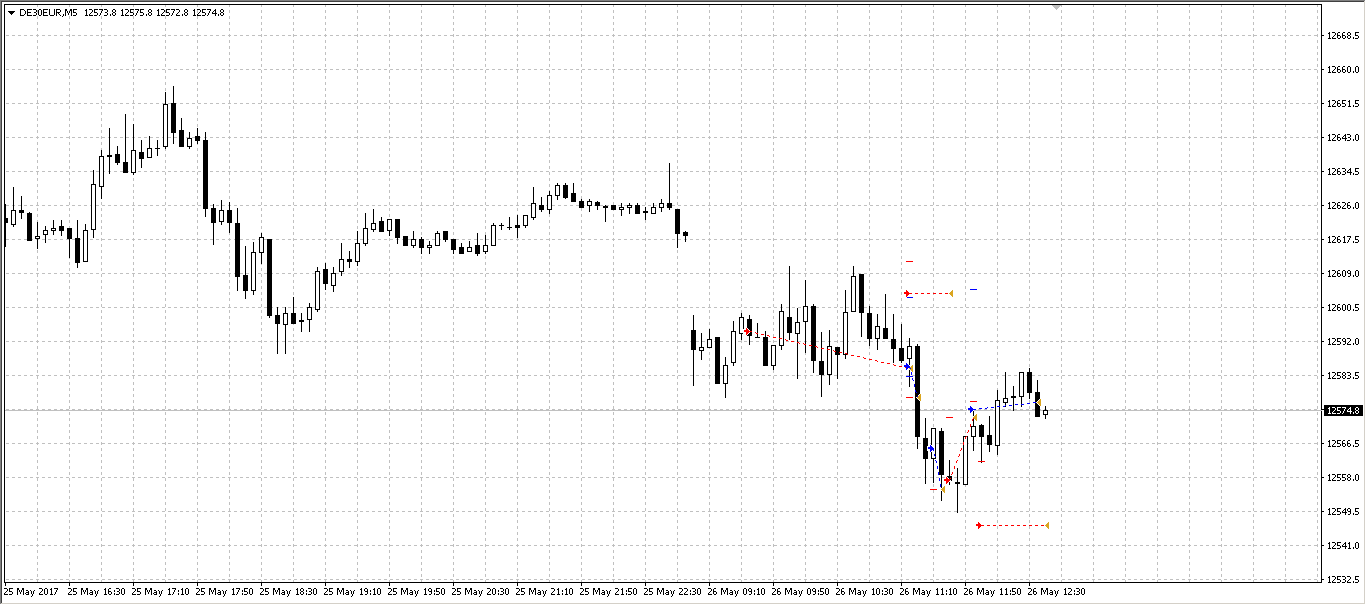This screenshot has width=1366, height=605.
Task: Click the 12541.0 price scale label
Action: coord(1343,546)
